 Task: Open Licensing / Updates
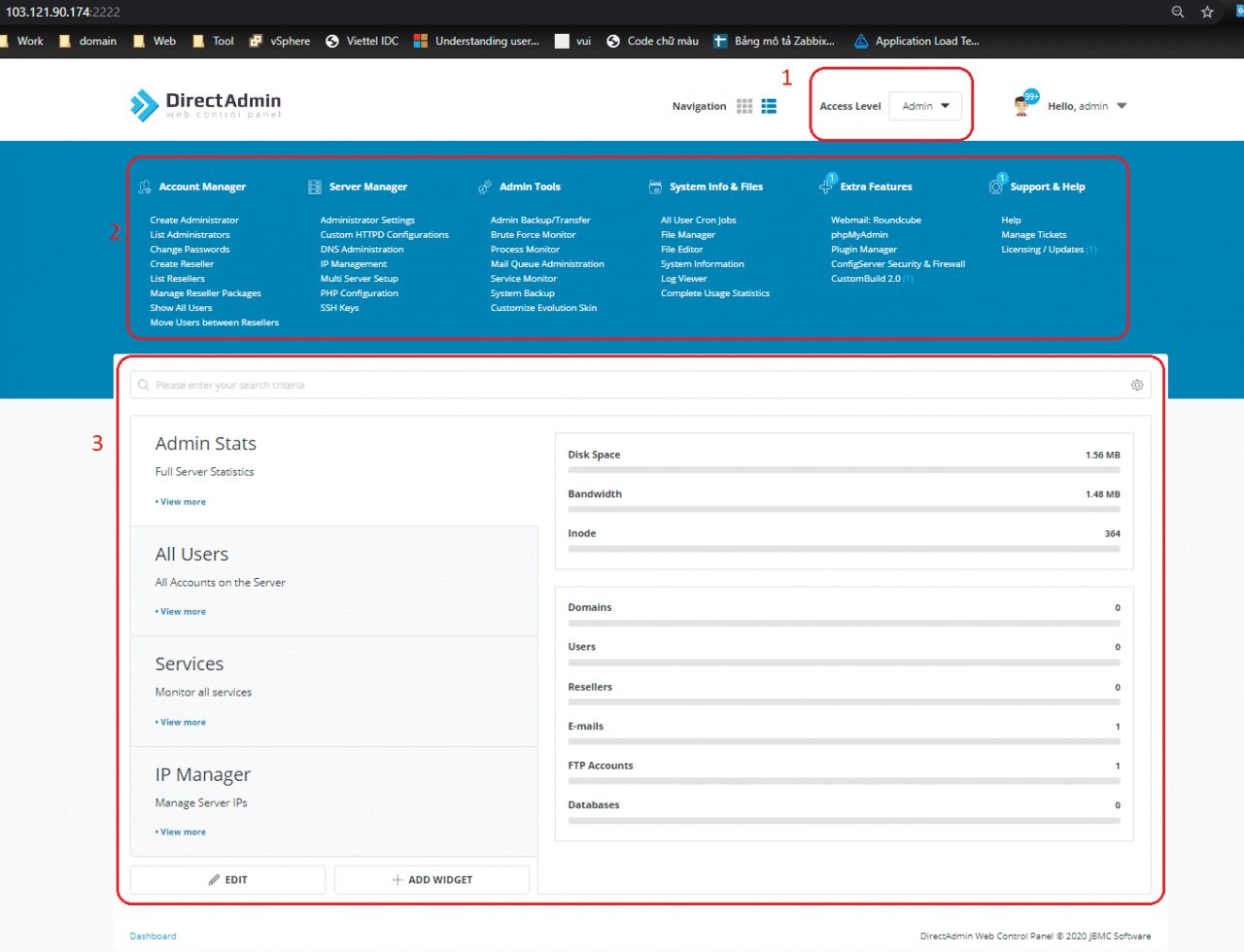tap(1043, 250)
